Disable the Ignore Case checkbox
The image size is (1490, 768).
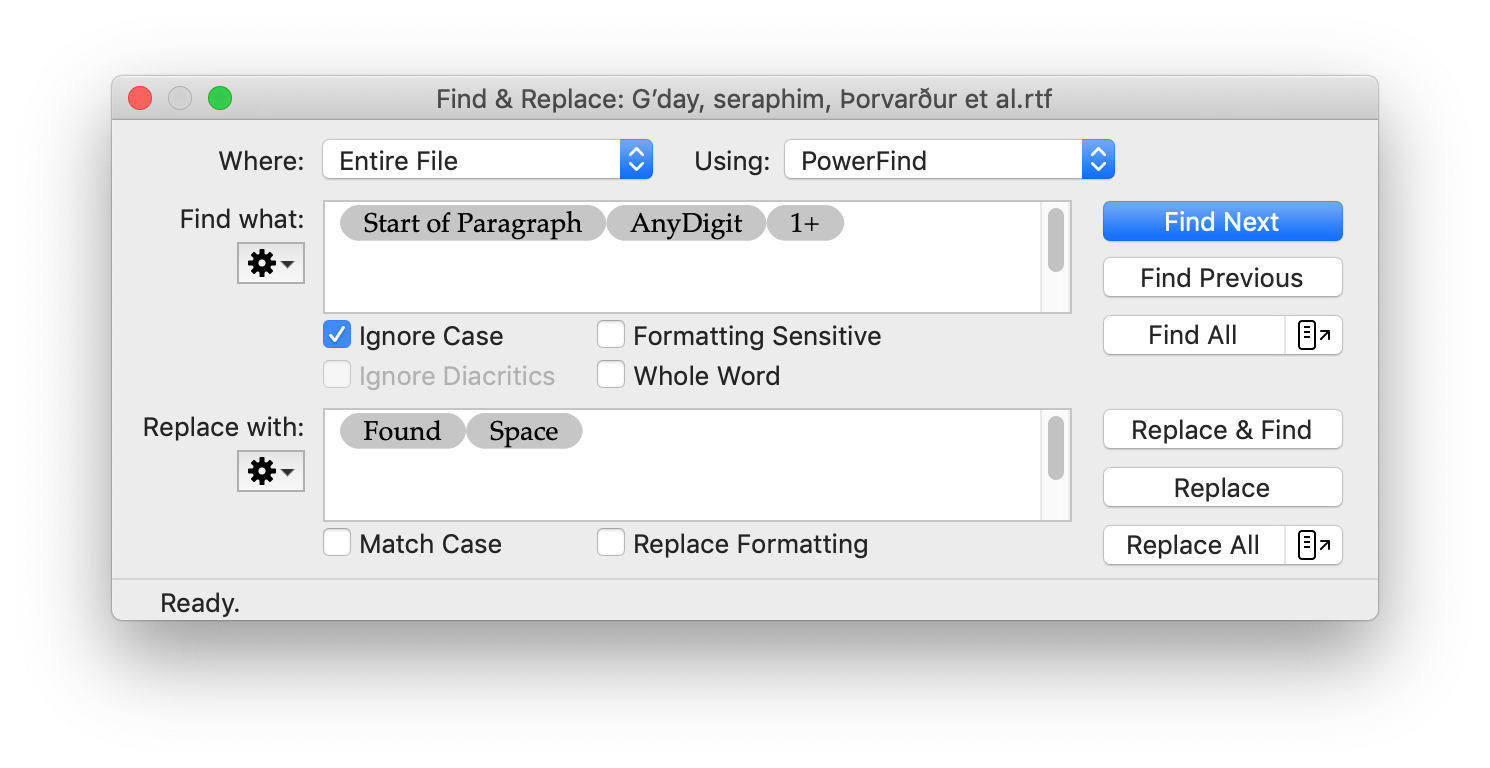338,335
